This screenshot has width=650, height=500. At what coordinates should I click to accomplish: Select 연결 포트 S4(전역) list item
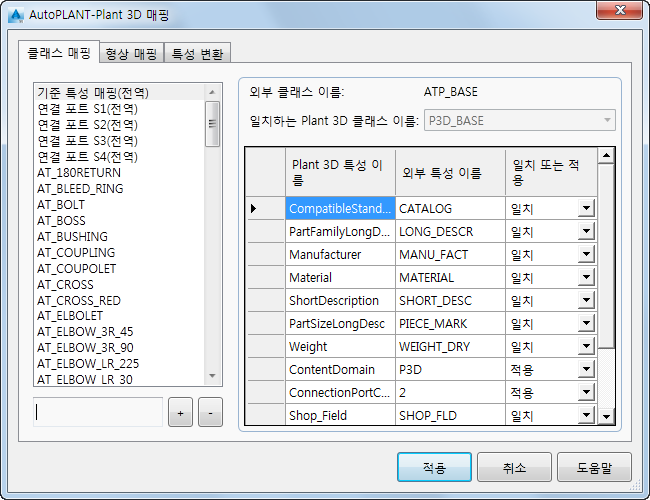point(119,157)
